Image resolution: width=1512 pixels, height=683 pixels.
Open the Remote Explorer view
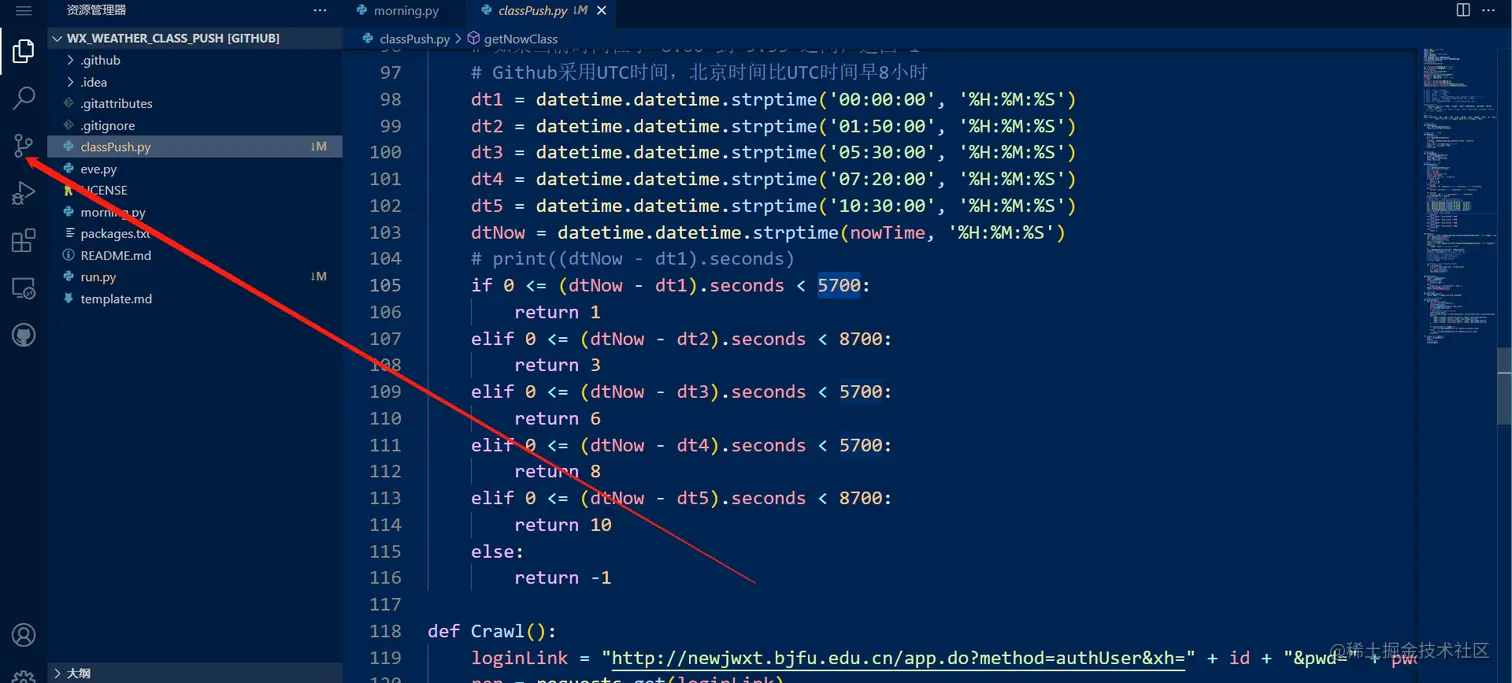[23, 289]
